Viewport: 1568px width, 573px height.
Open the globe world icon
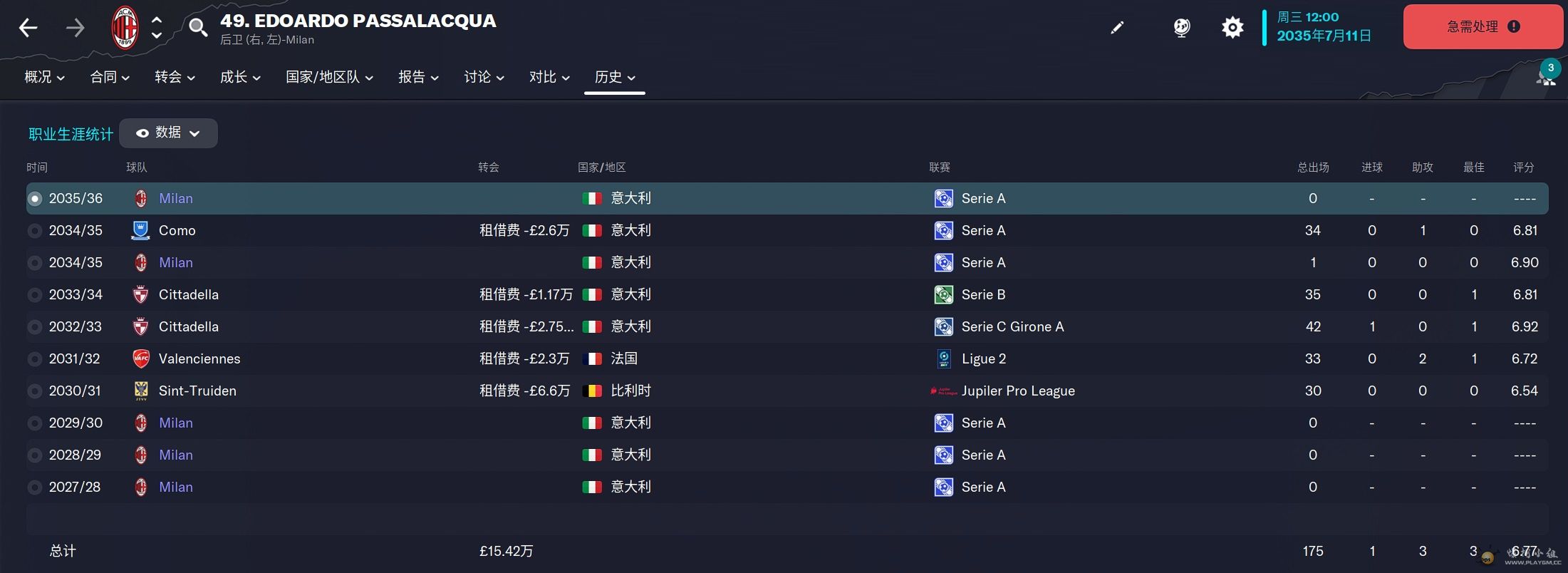[1182, 28]
